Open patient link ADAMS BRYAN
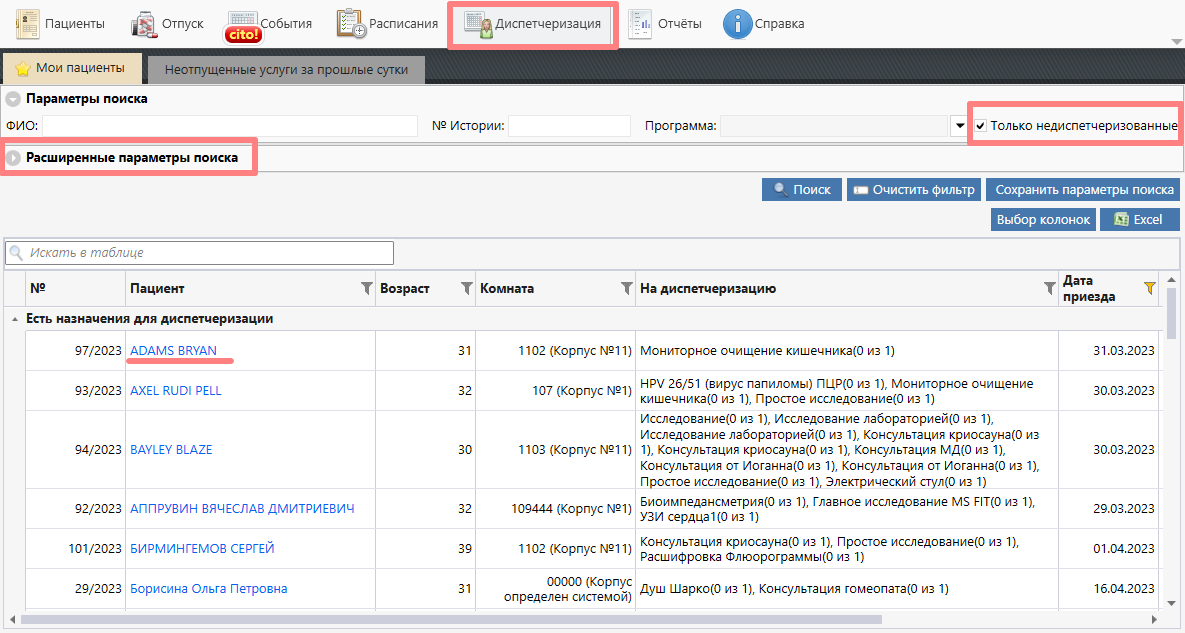Image resolution: width=1185 pixels, height=633 pixels. click(173, 350)
